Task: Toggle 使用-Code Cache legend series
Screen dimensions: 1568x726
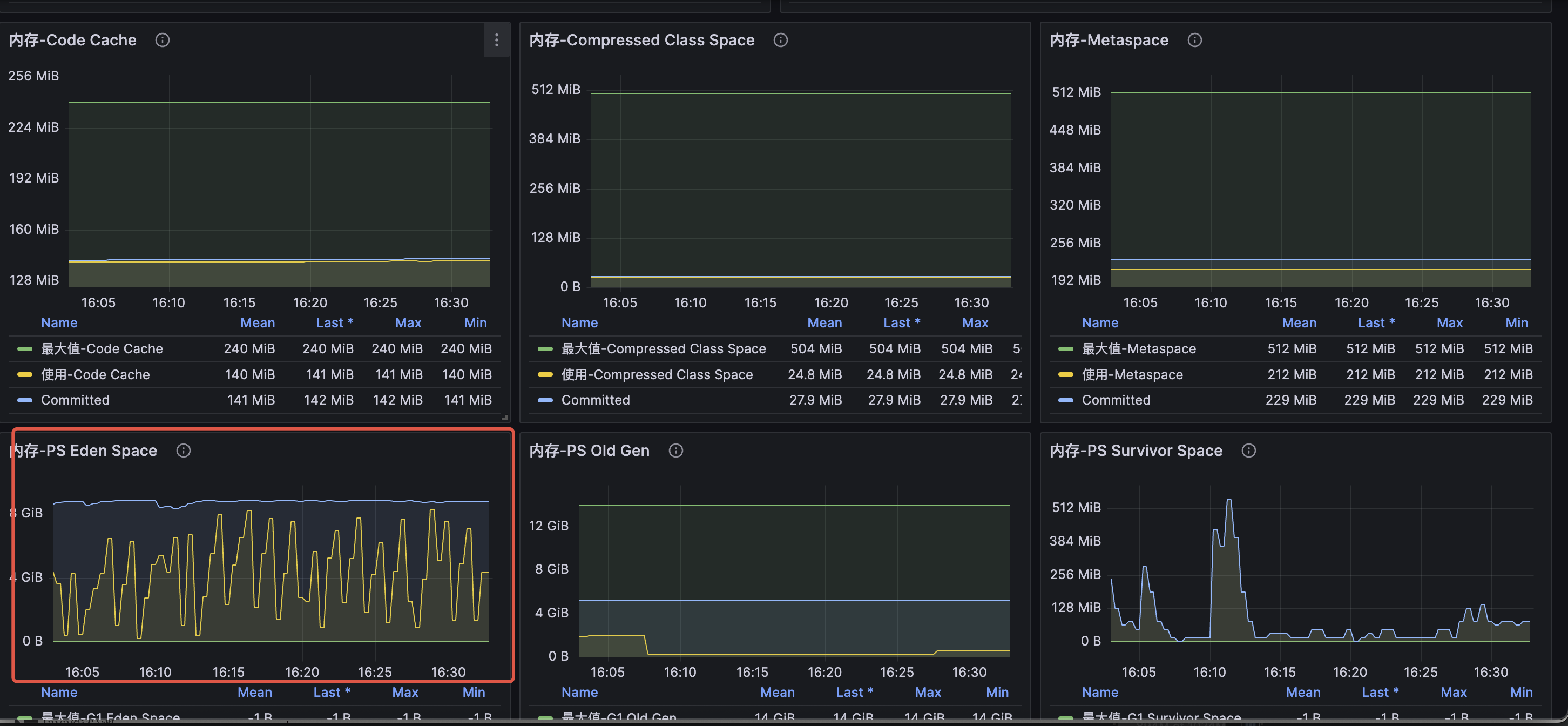Action: pyautogui.click(x=95, y=374)
